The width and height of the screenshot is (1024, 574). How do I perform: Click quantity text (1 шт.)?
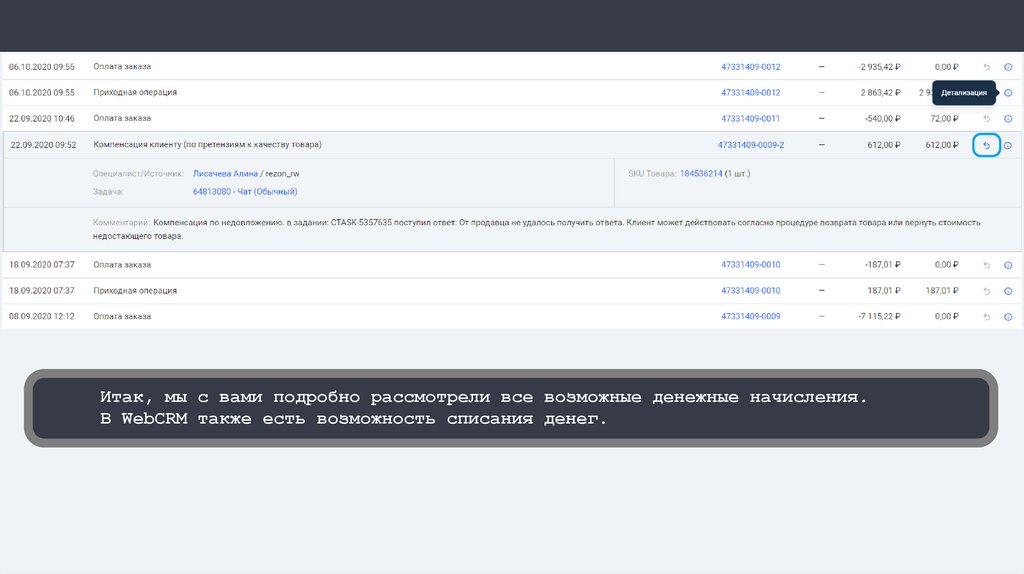pyautogui.click(x=738, y=174)
